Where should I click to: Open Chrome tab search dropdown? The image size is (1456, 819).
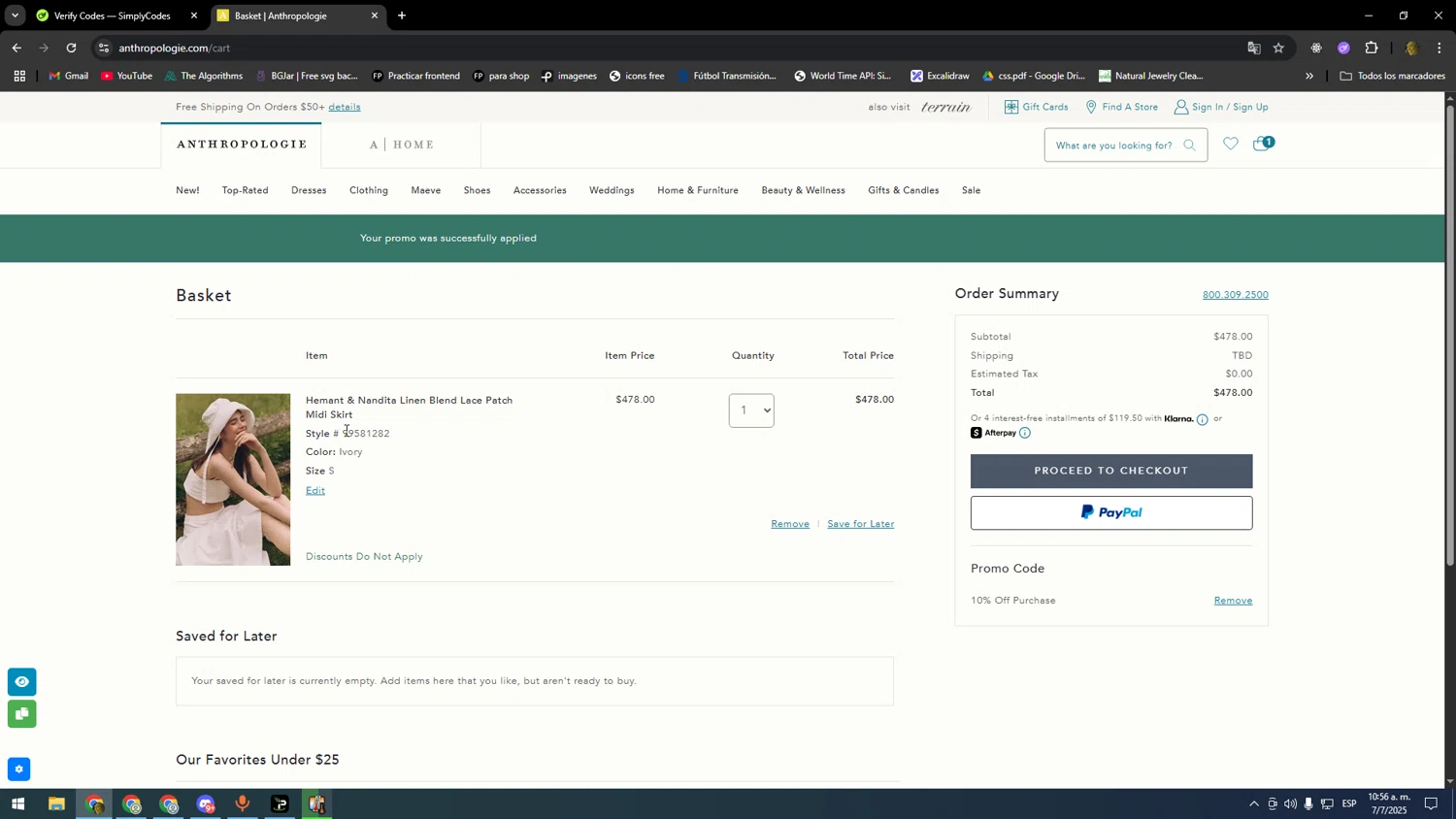[x=15, y=16]
